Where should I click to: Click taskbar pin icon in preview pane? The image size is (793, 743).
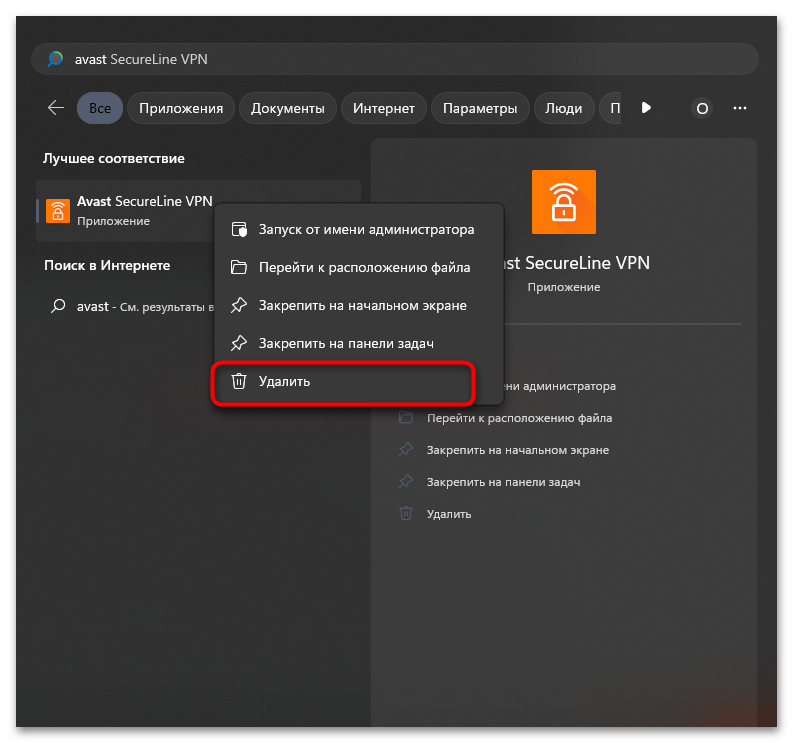tap(406, 481)
